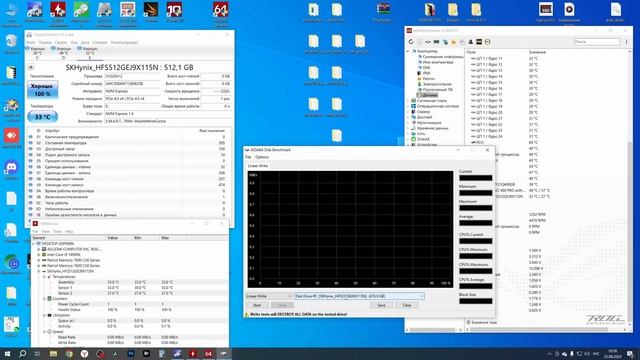The height and width of the screenshot is (360, 640).
Task: Expand the Системная плата node in AIDA64 tree
Action: [408, 100]
